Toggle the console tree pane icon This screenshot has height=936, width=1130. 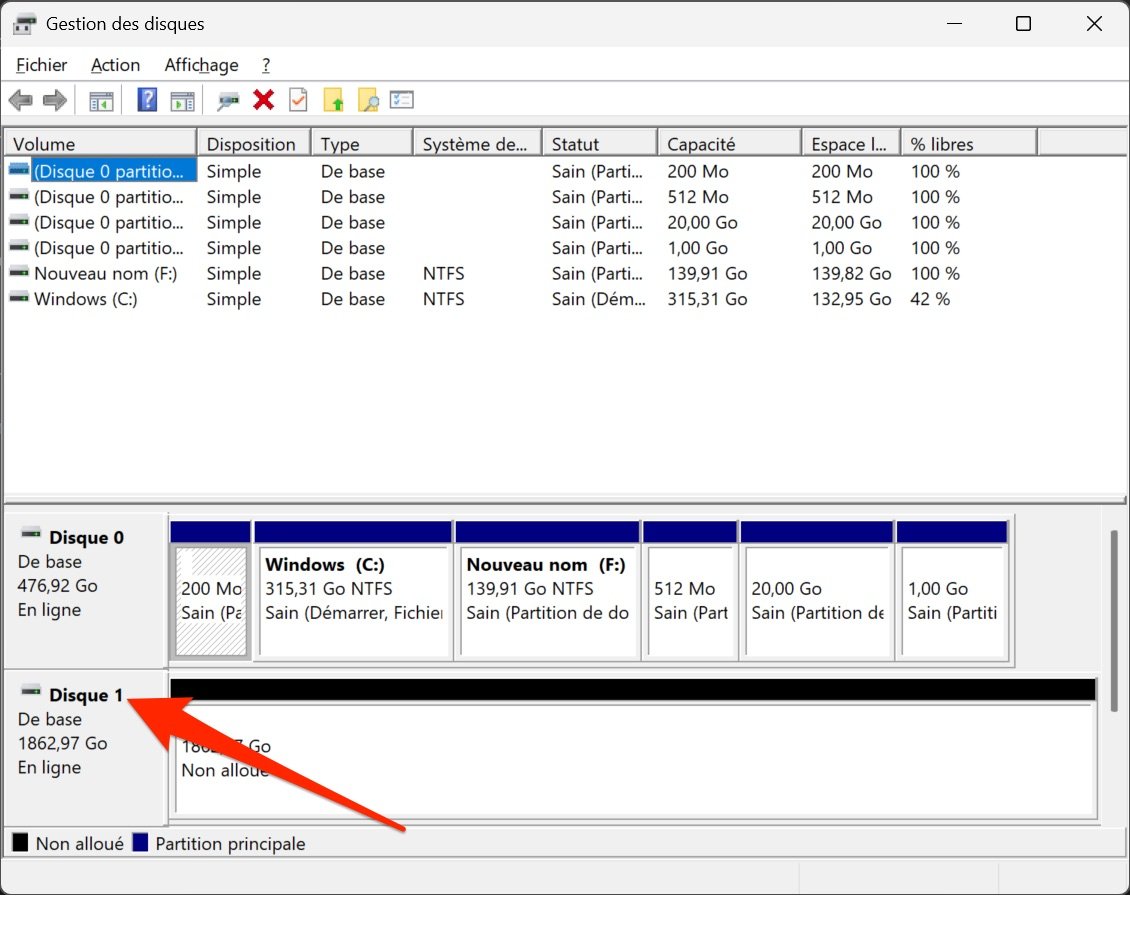click(x=101, y=101)
